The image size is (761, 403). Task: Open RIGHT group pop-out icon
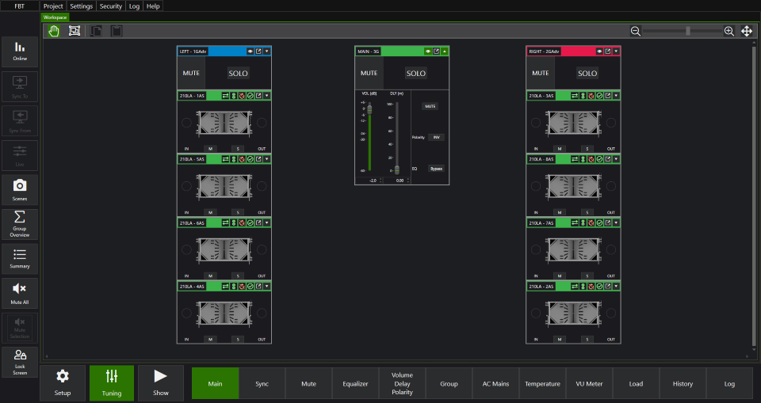(608, 51)
